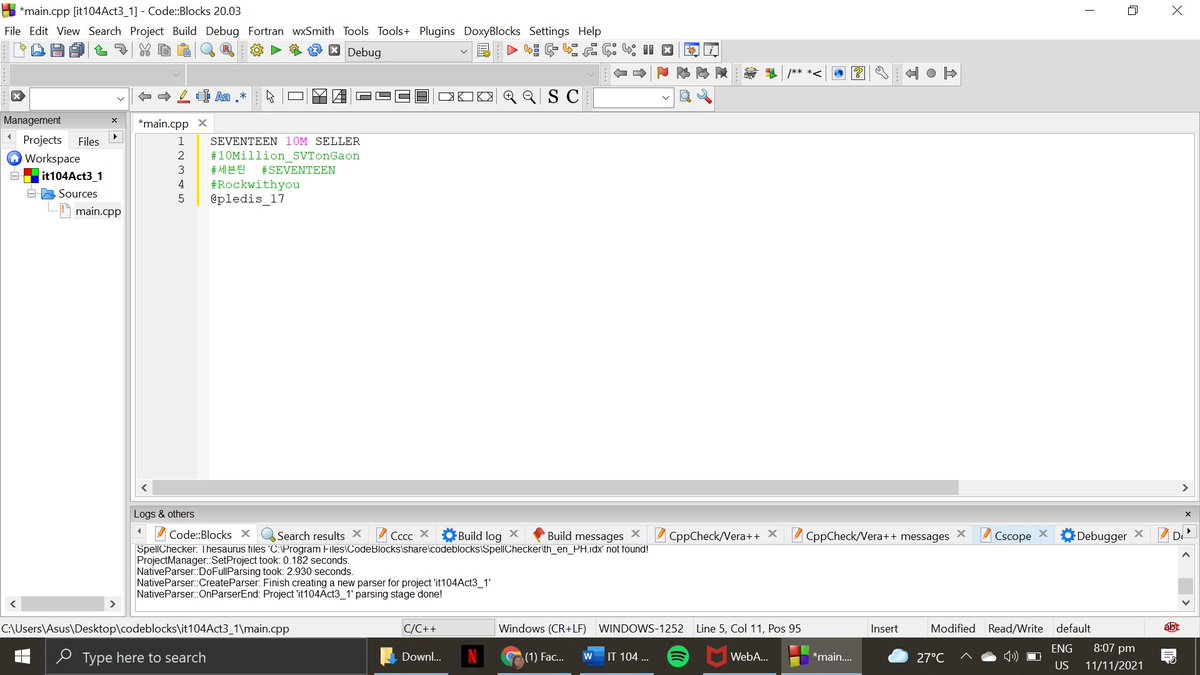This screenshot has width=1200, height=675.
Task: Open the Debug build target dropdown
Action: [408, 51]
